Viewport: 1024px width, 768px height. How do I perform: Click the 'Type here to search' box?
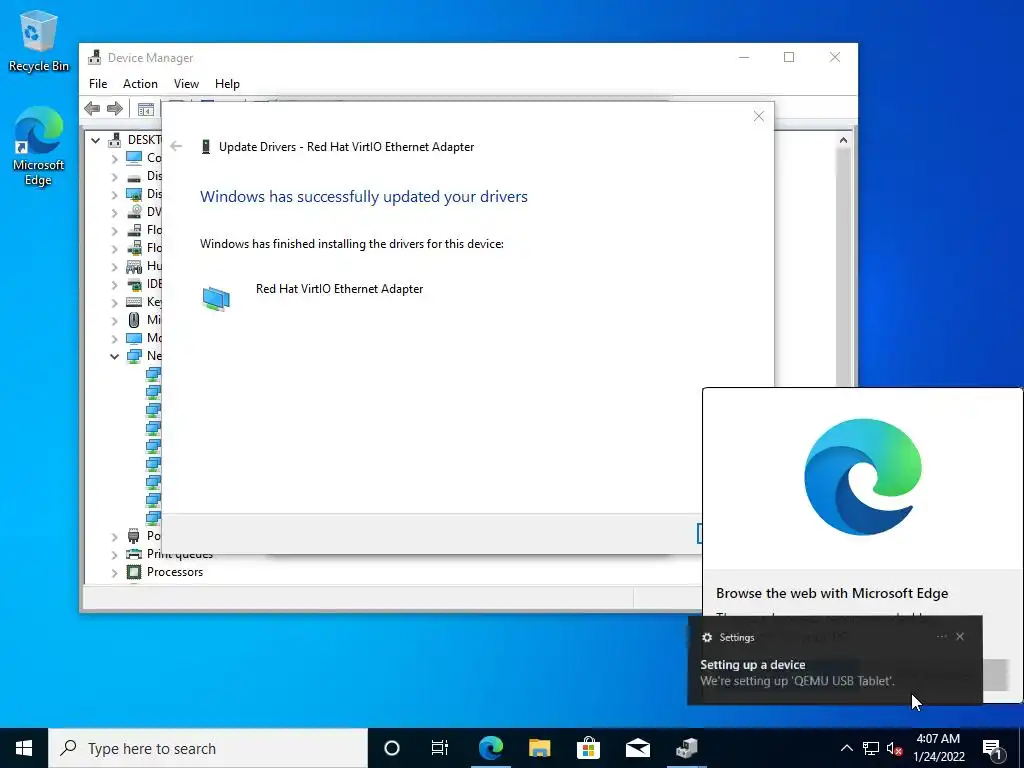coord(208,748)
